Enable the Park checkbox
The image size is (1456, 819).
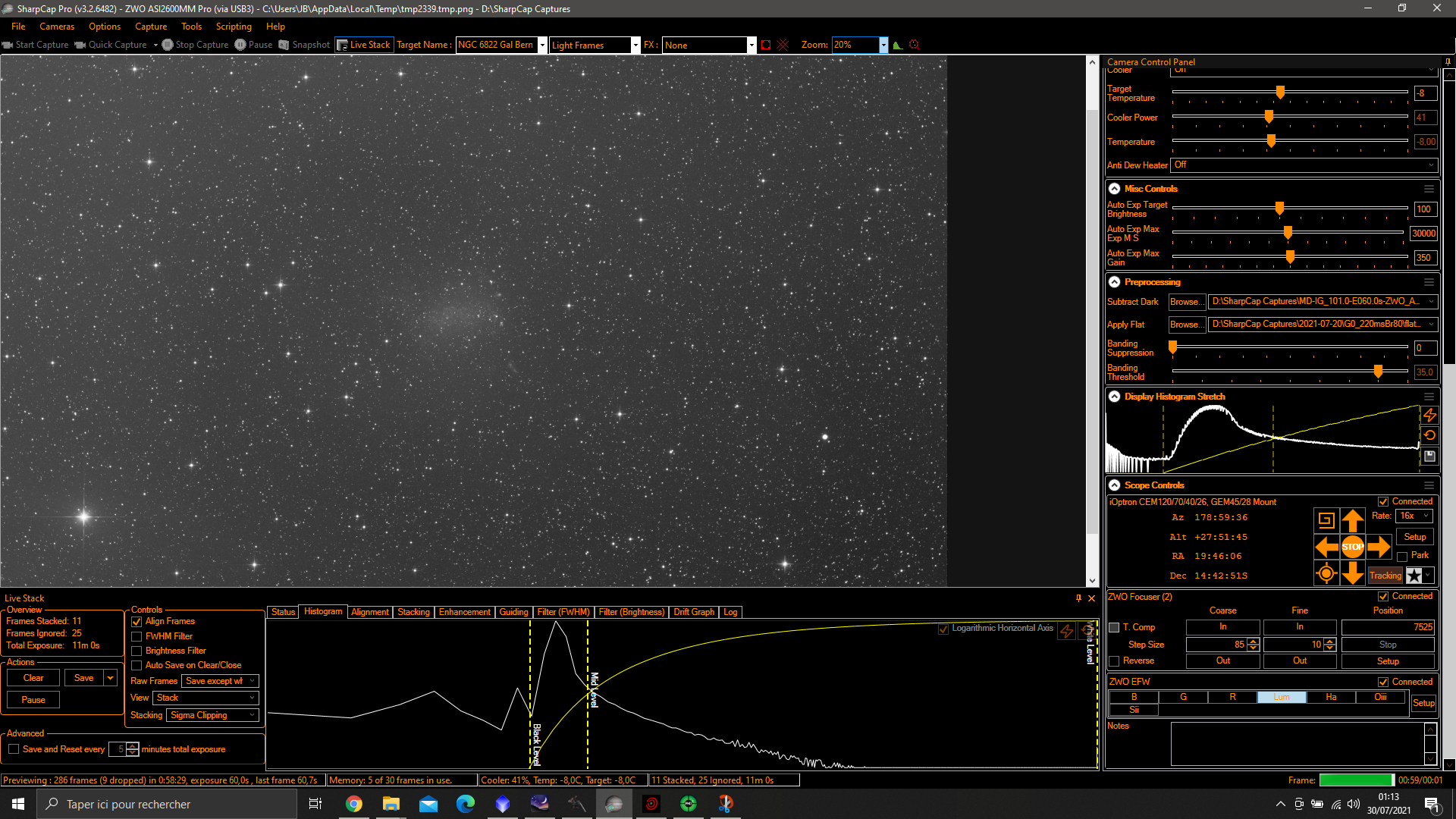point(1402,556)
